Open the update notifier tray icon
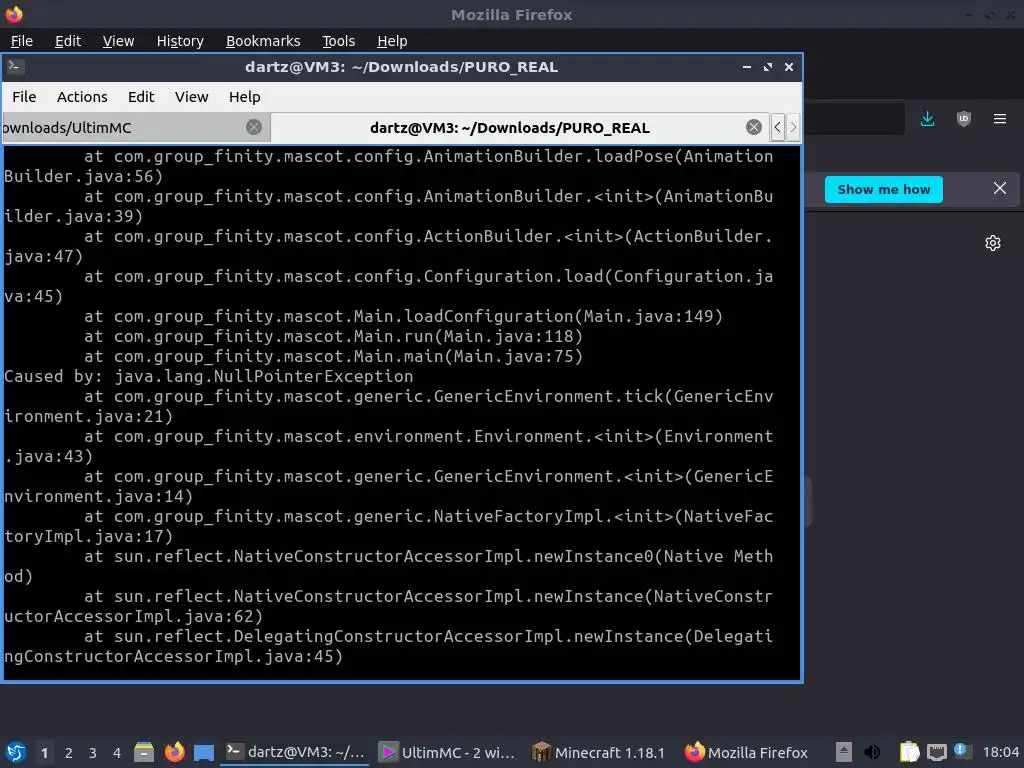The width and height of the screenshot is (1024, 768). tap(962, 751)
